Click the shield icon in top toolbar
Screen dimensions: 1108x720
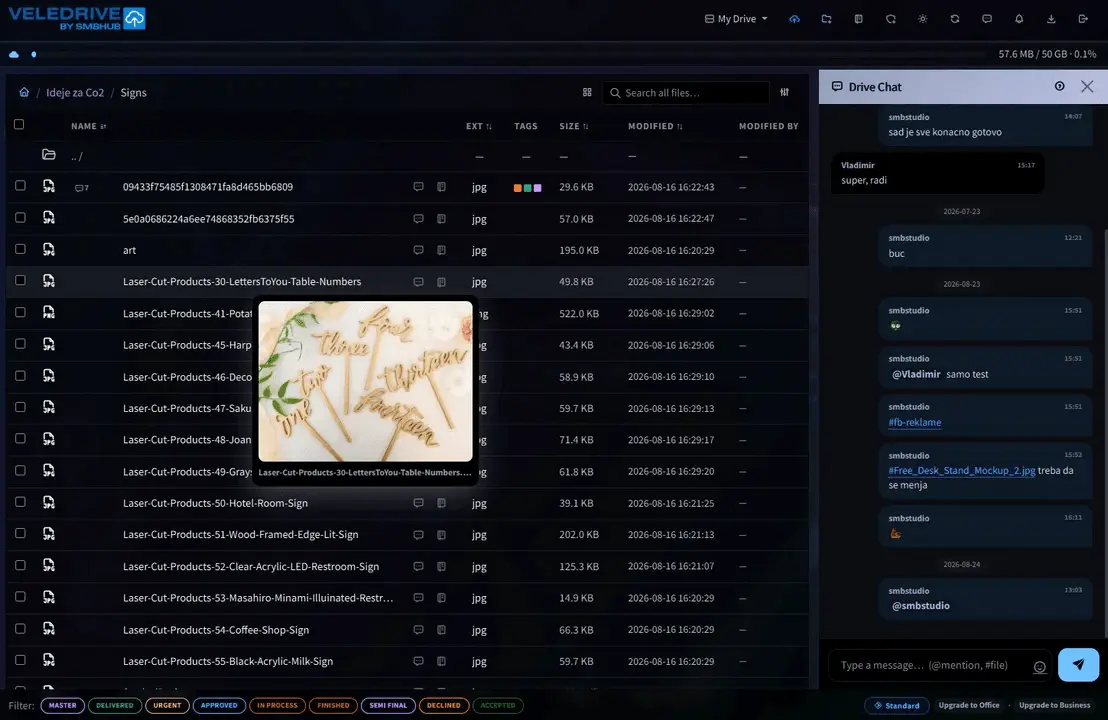click(890, 19)
